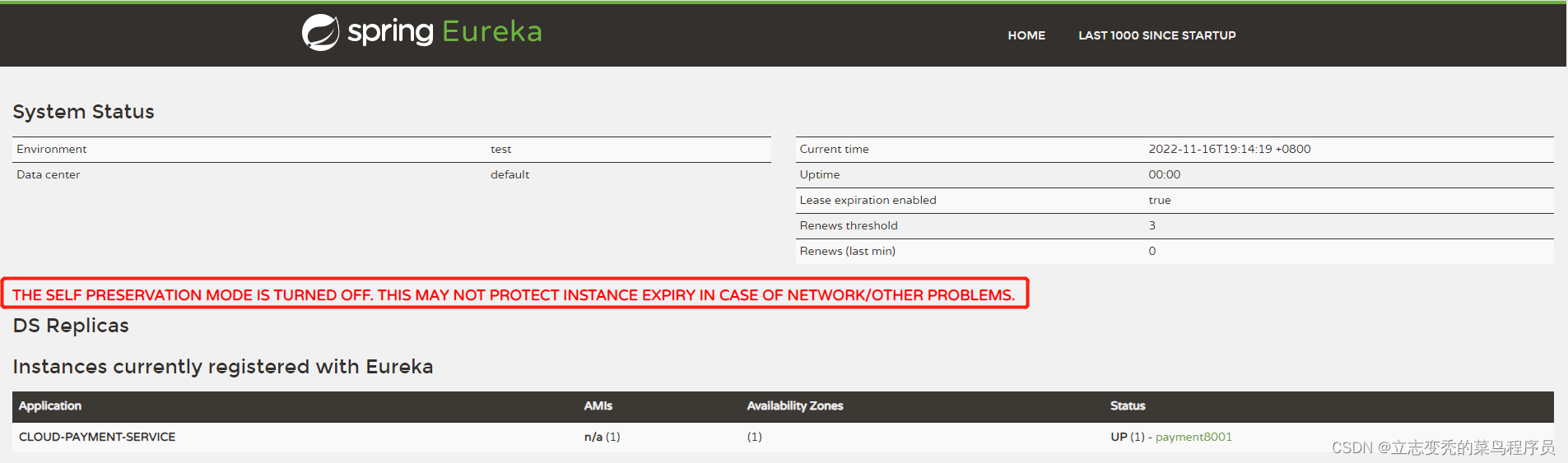Select the CLOUD-PAYMENT-SERVICE application cell
This screenshot has height=463, width=1568.
click(97, 437)
